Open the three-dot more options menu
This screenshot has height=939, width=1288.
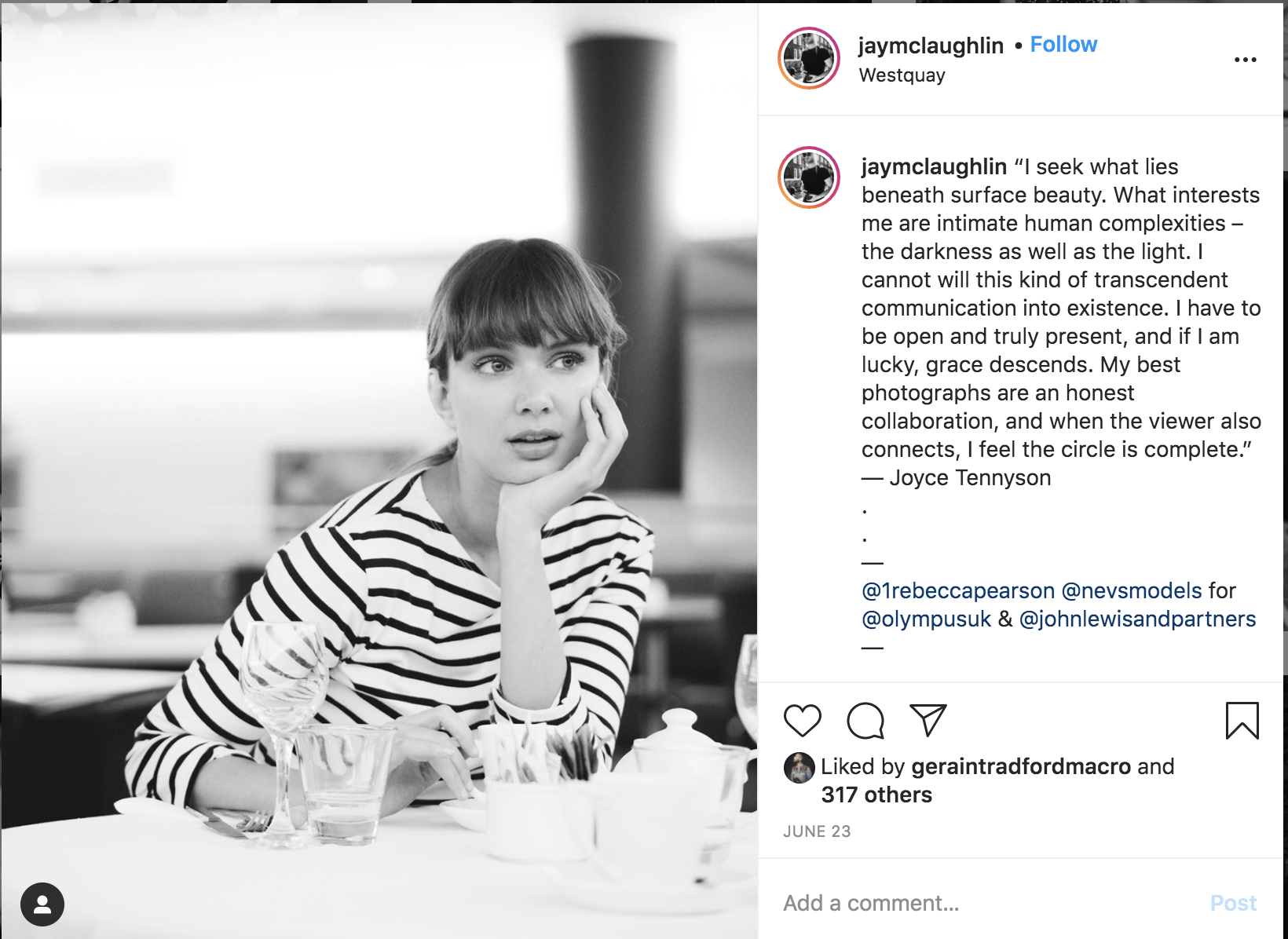(1245, 60)
